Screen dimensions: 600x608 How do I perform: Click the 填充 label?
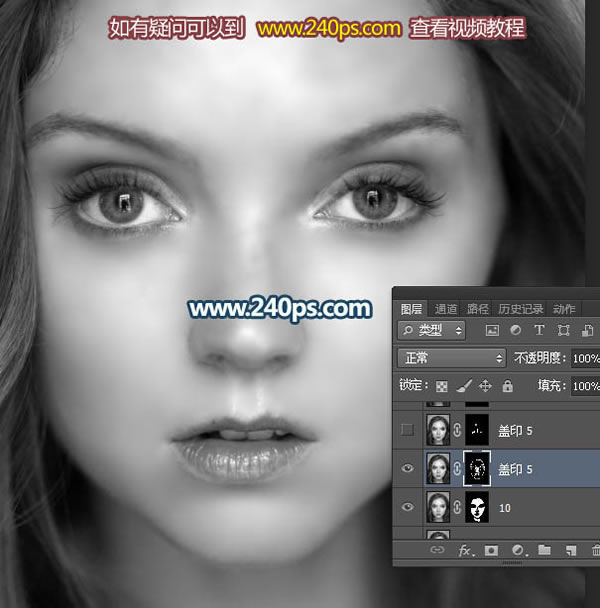(552, 385)
